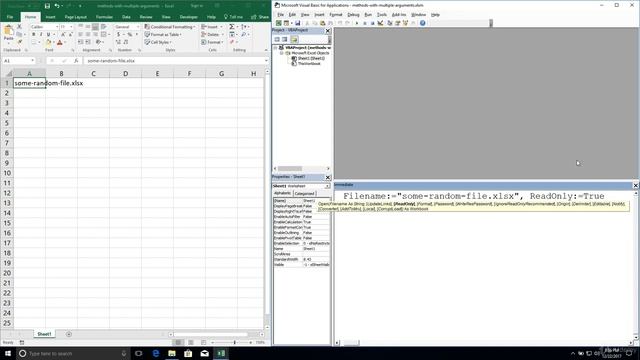The image size is (640, 360).
Task: Click Run Sub play icon in VBA toolbar
Action: pos(357,23)
